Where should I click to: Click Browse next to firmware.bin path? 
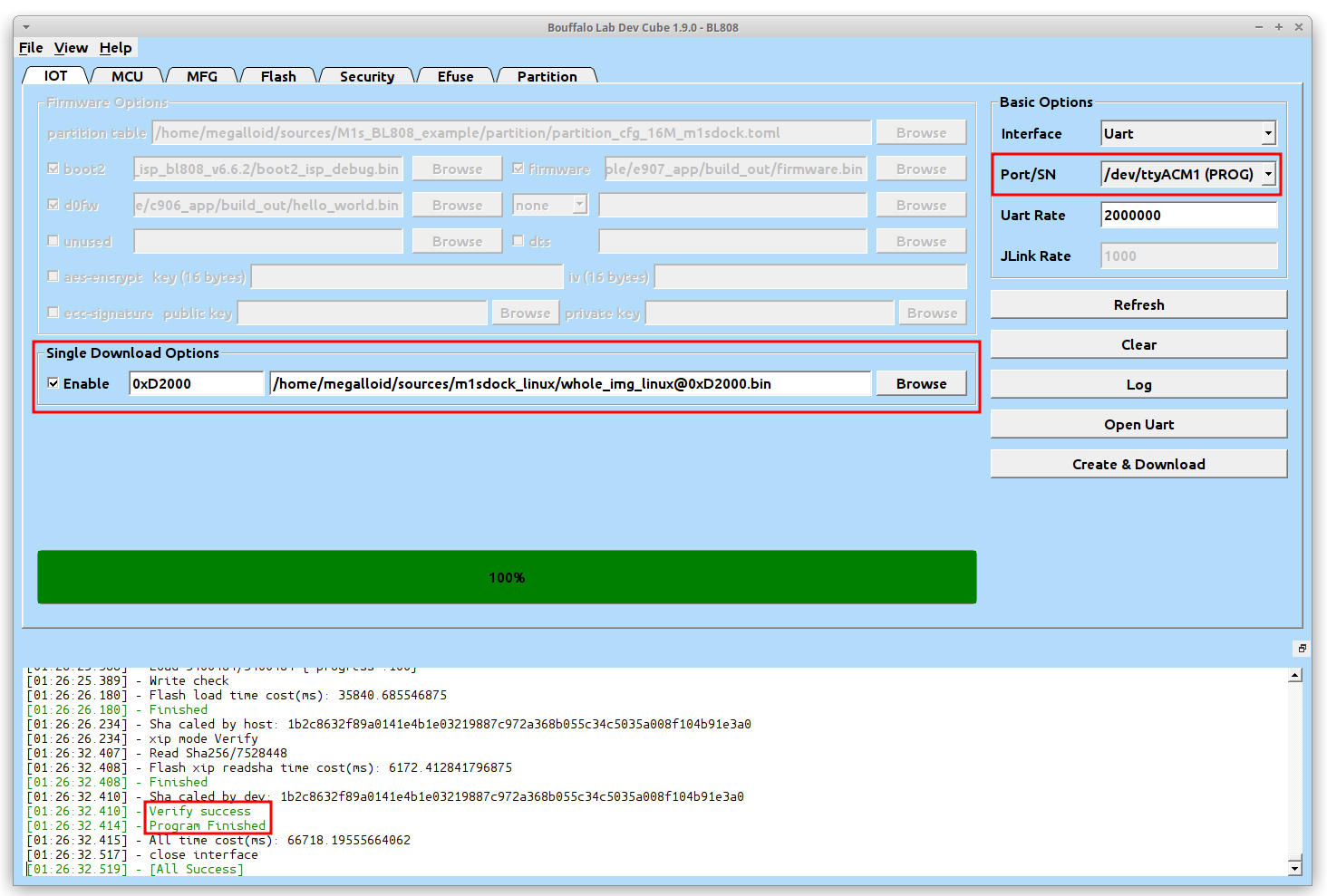tap(921, 169)
